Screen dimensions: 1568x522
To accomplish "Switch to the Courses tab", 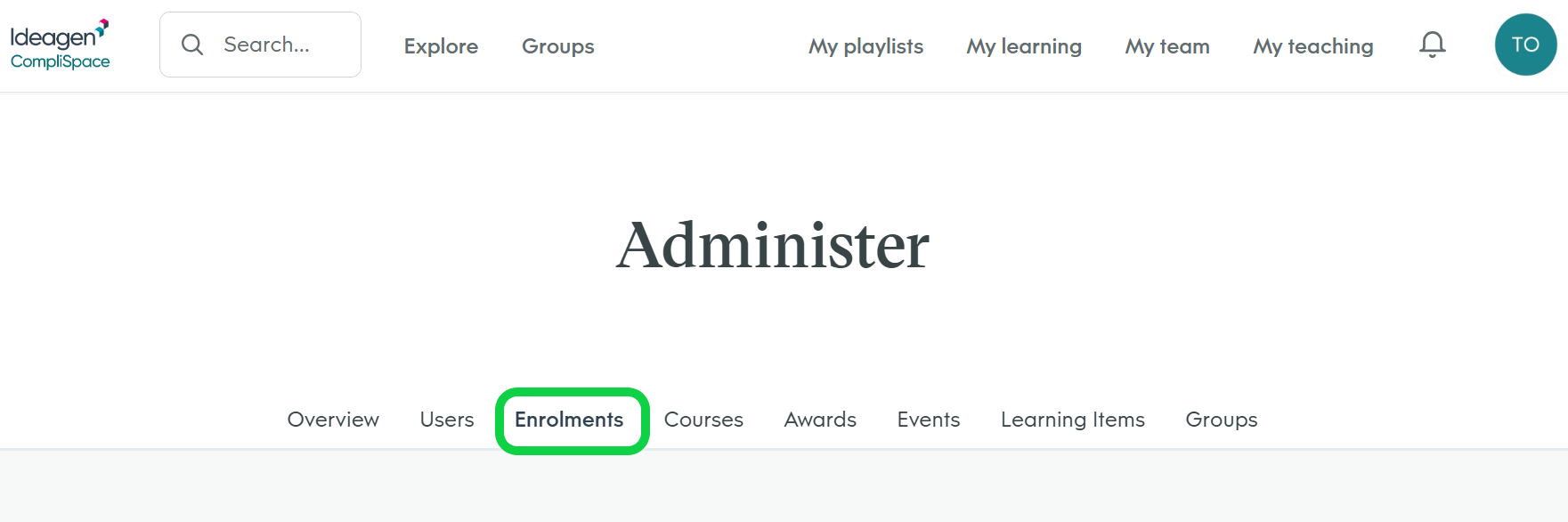I will click(703, 420).
